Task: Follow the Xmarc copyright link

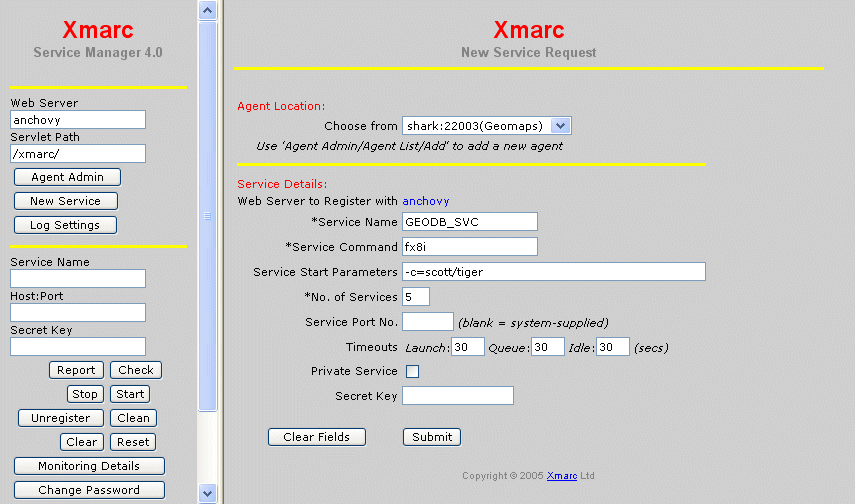Action: [x=562, y=476]
